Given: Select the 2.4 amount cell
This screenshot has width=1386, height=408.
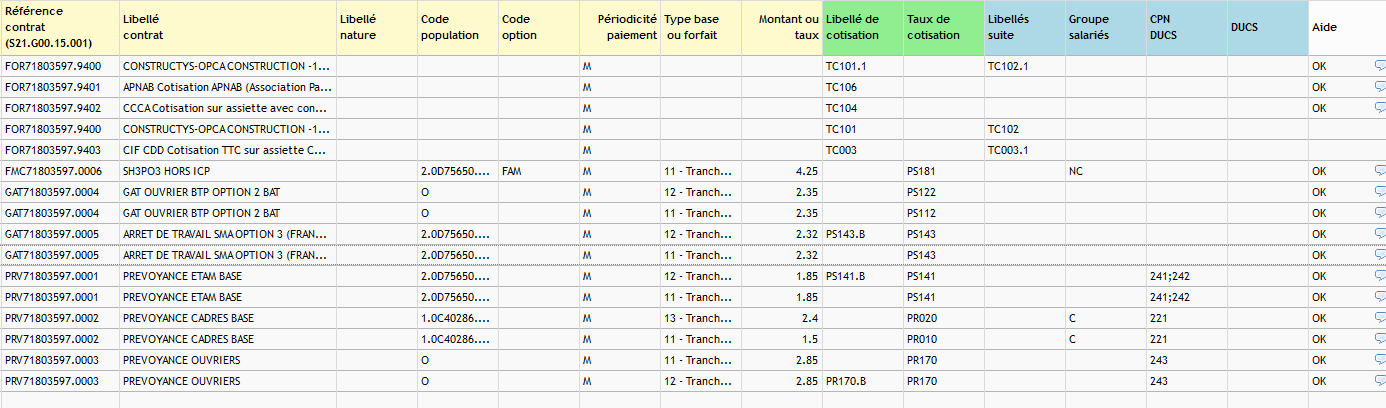Looking at the screenshot, I should click(781, 318).
